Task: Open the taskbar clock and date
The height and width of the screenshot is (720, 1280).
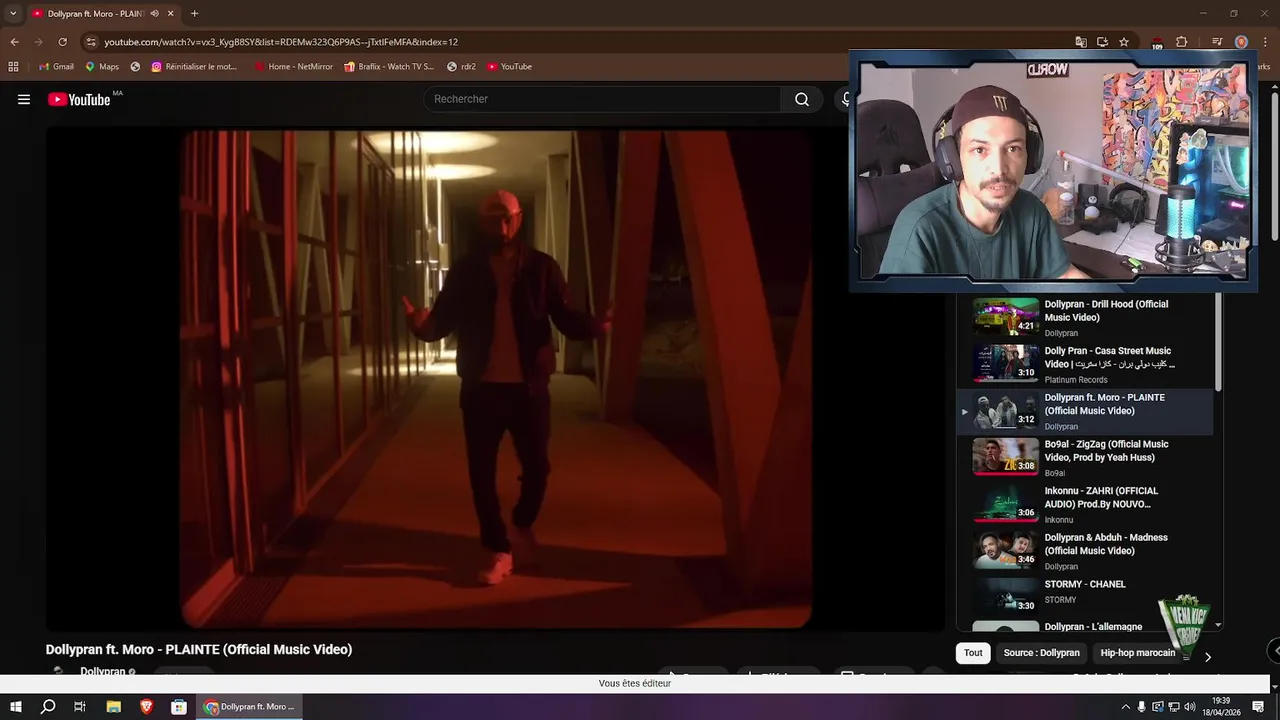Action: [x=1221, y=707]
